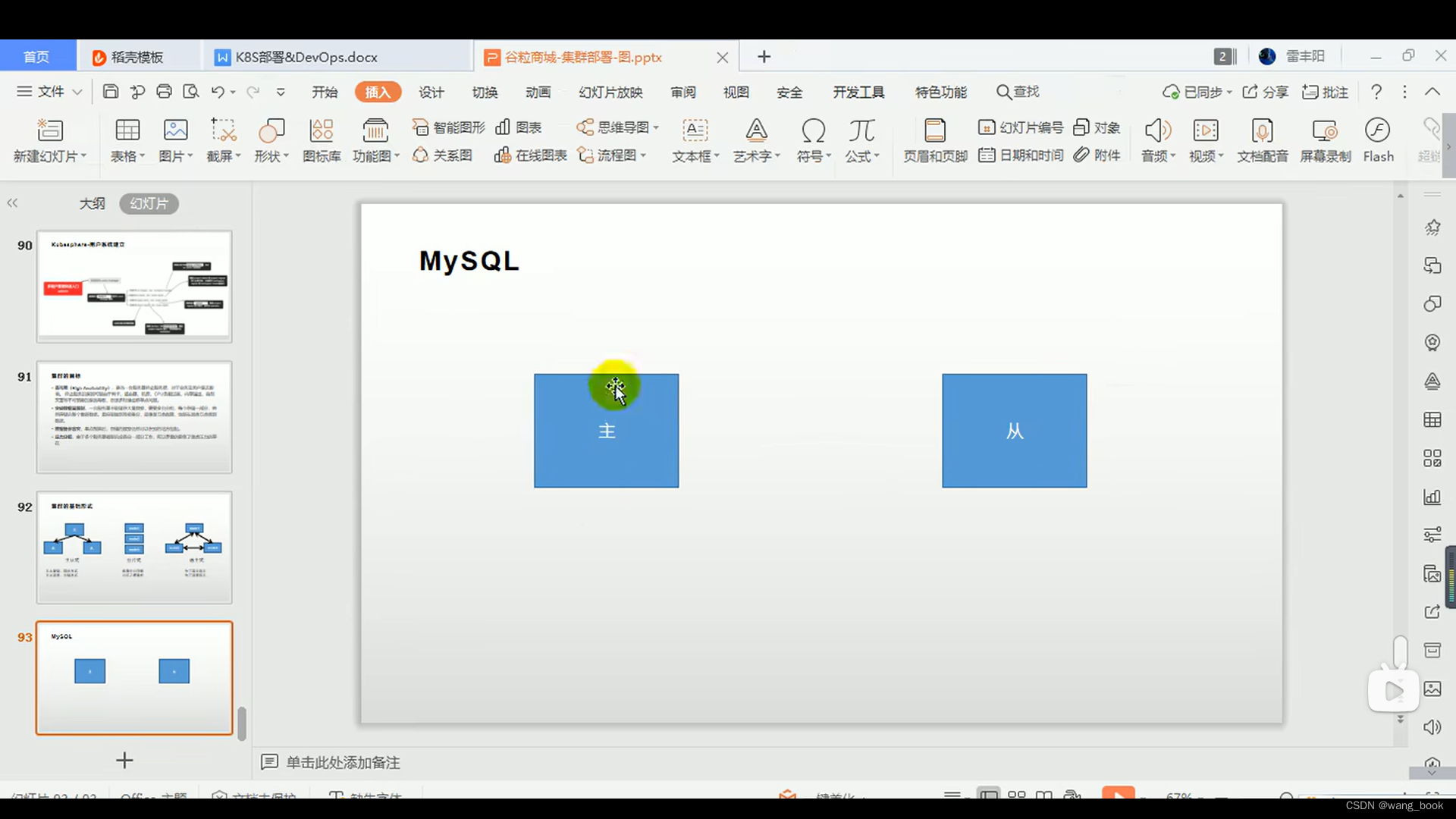Add a new slide with bottom plus button
The width and height of the screenshot is (1456, 819).
click(x=124, y=760)
